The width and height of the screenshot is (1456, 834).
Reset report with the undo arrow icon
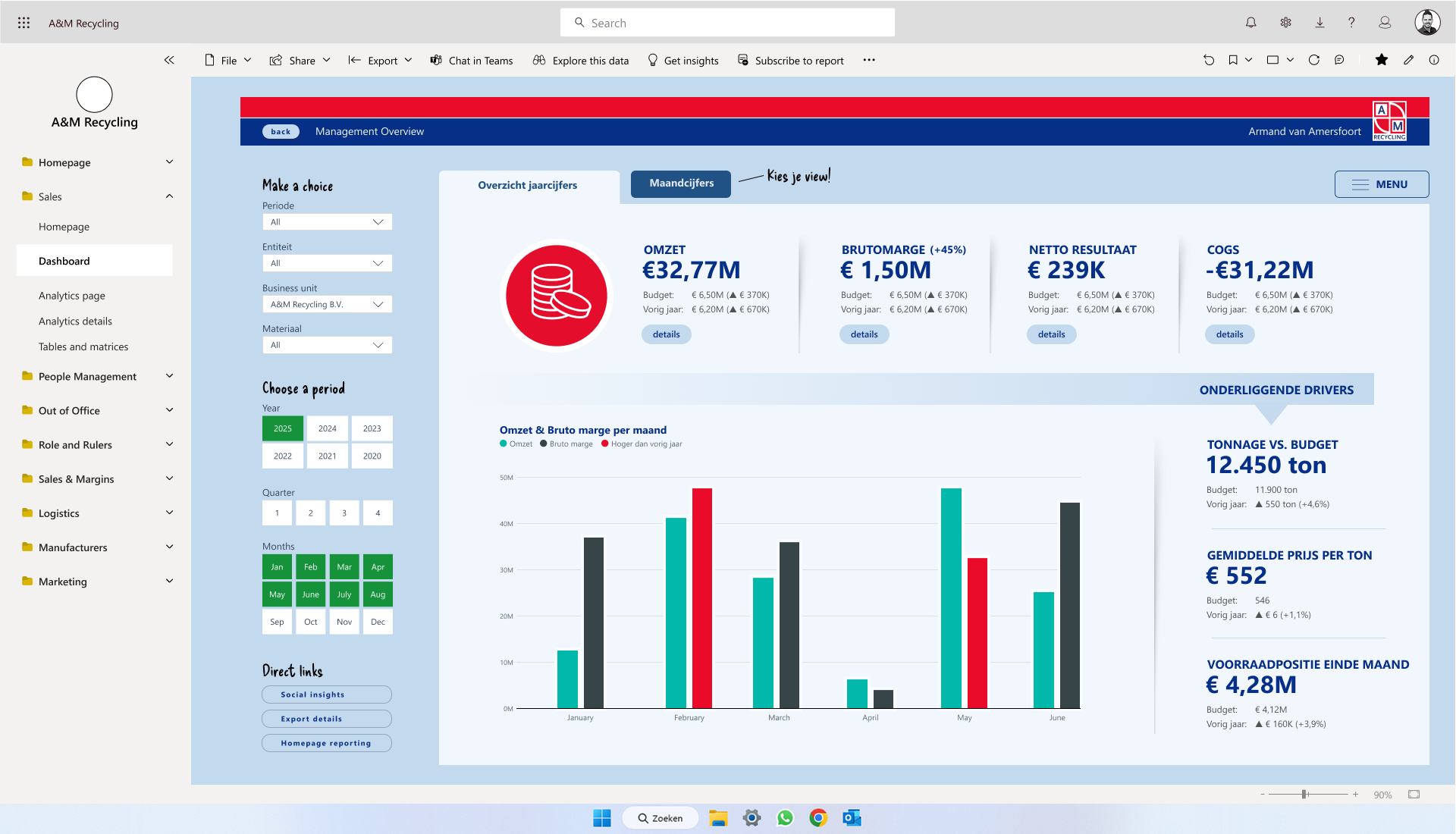coord(1209,60)
